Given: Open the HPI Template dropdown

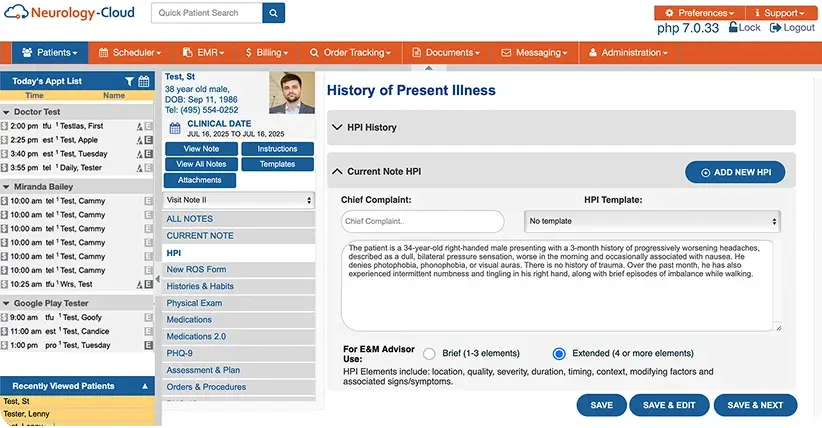Looking at the screenshot, I should pos(652,221).
